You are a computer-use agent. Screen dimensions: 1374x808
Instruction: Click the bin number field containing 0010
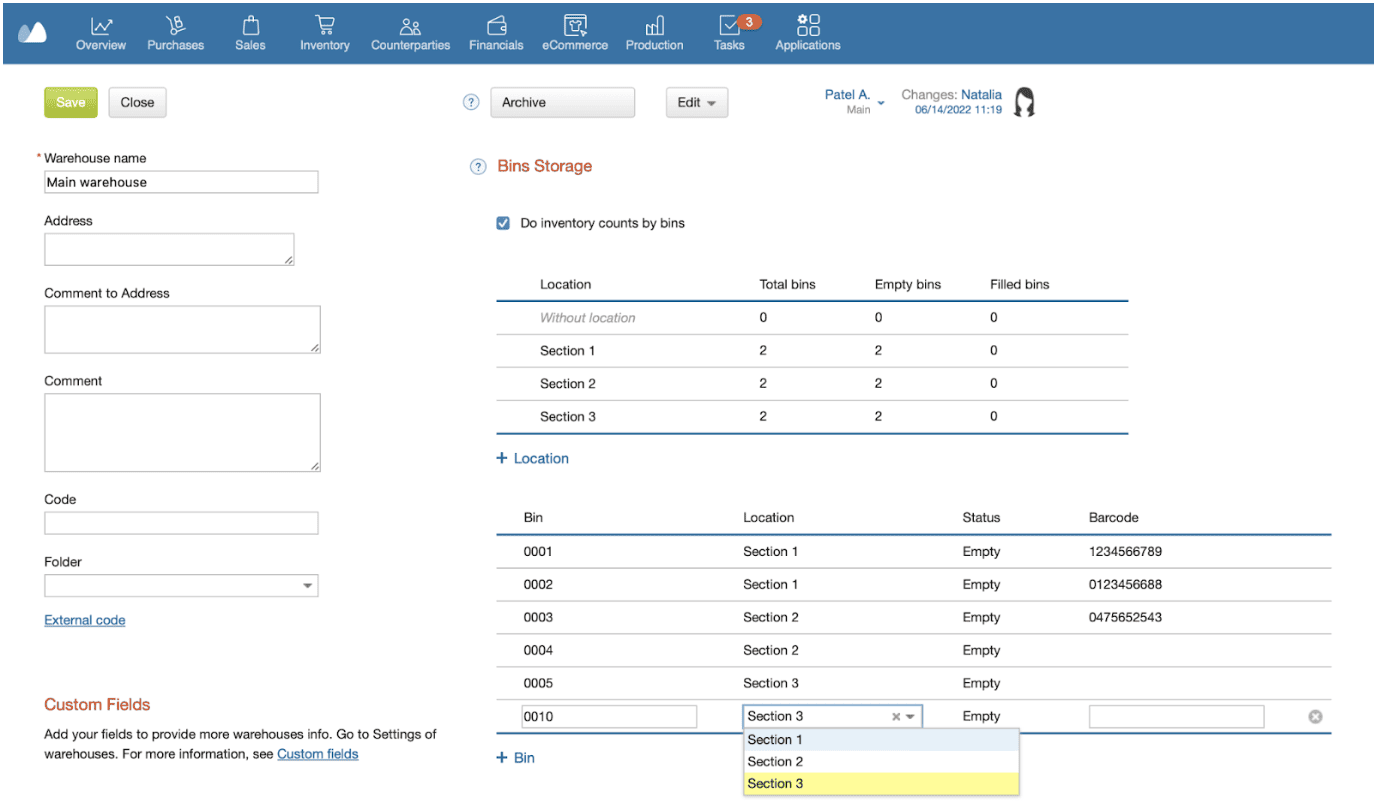pos(609,716)
